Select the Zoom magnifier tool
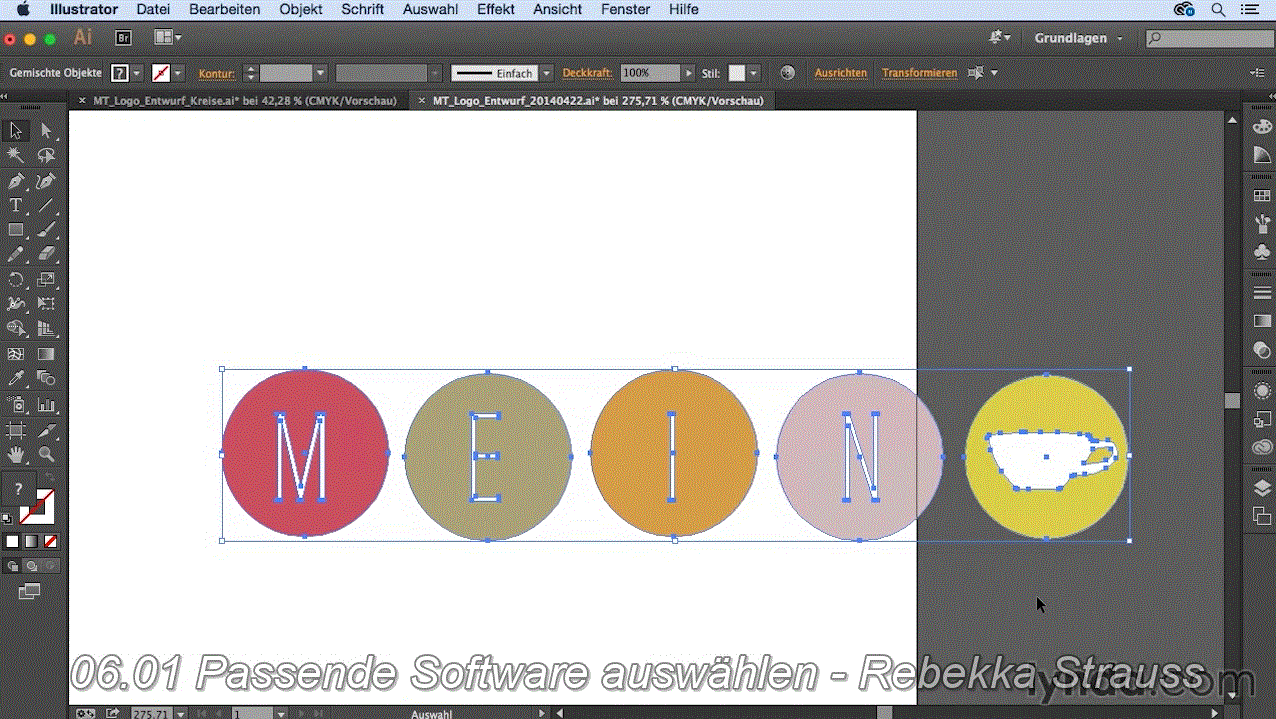This screenshot has width=1276, height=719. pos(46,455)
